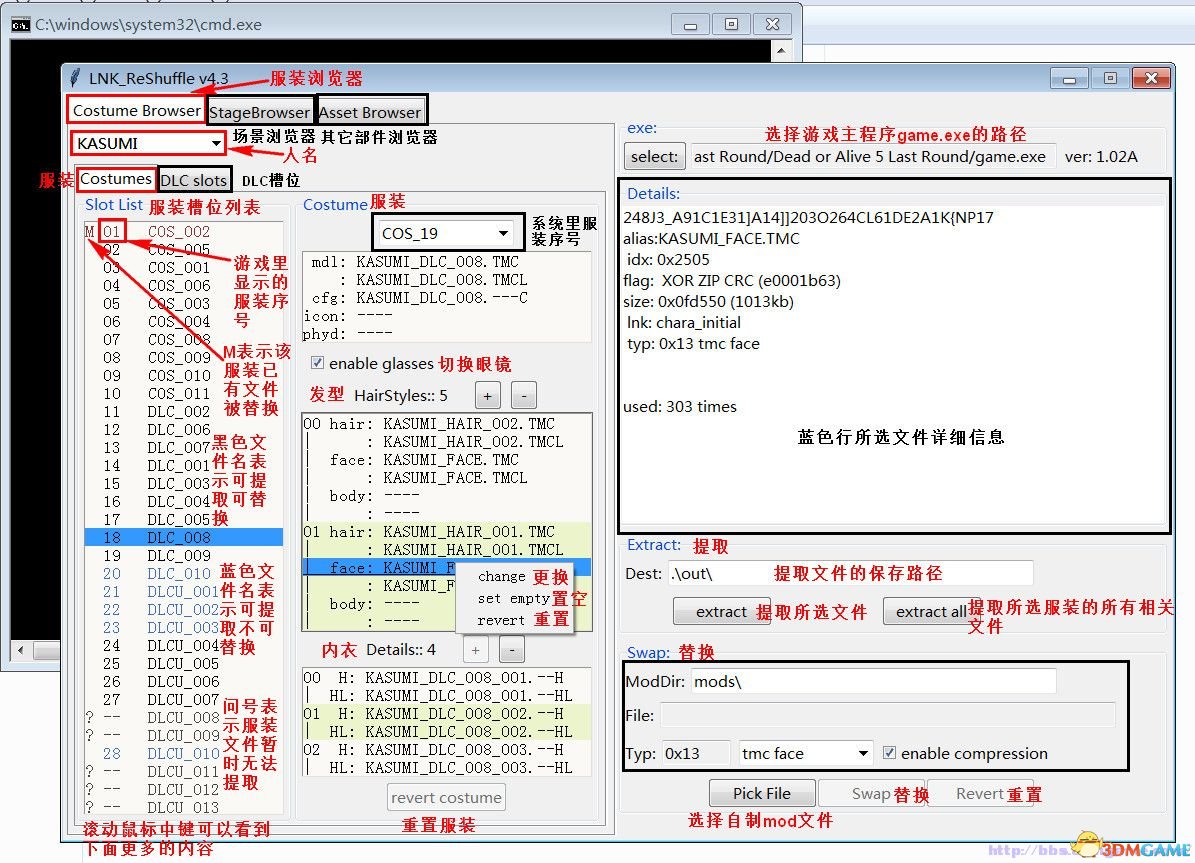The width and height of the screenshot is (1195, 863).
Task: Click the minus button beside Details count
Action: (511, 650)
